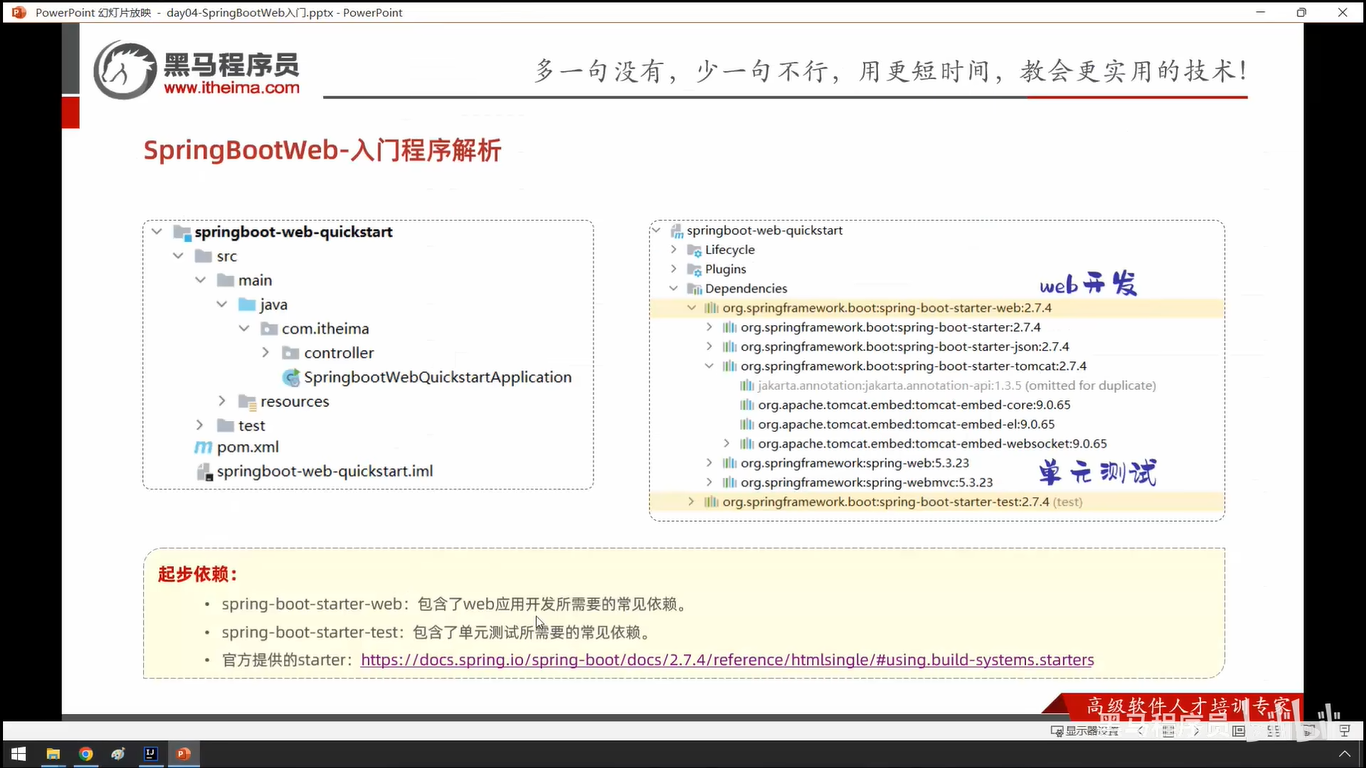This screenshot has width=1366, height=768.
Task: Select org.springframework:spring-web:5.3.23 dependency
Action: (855, 463)
